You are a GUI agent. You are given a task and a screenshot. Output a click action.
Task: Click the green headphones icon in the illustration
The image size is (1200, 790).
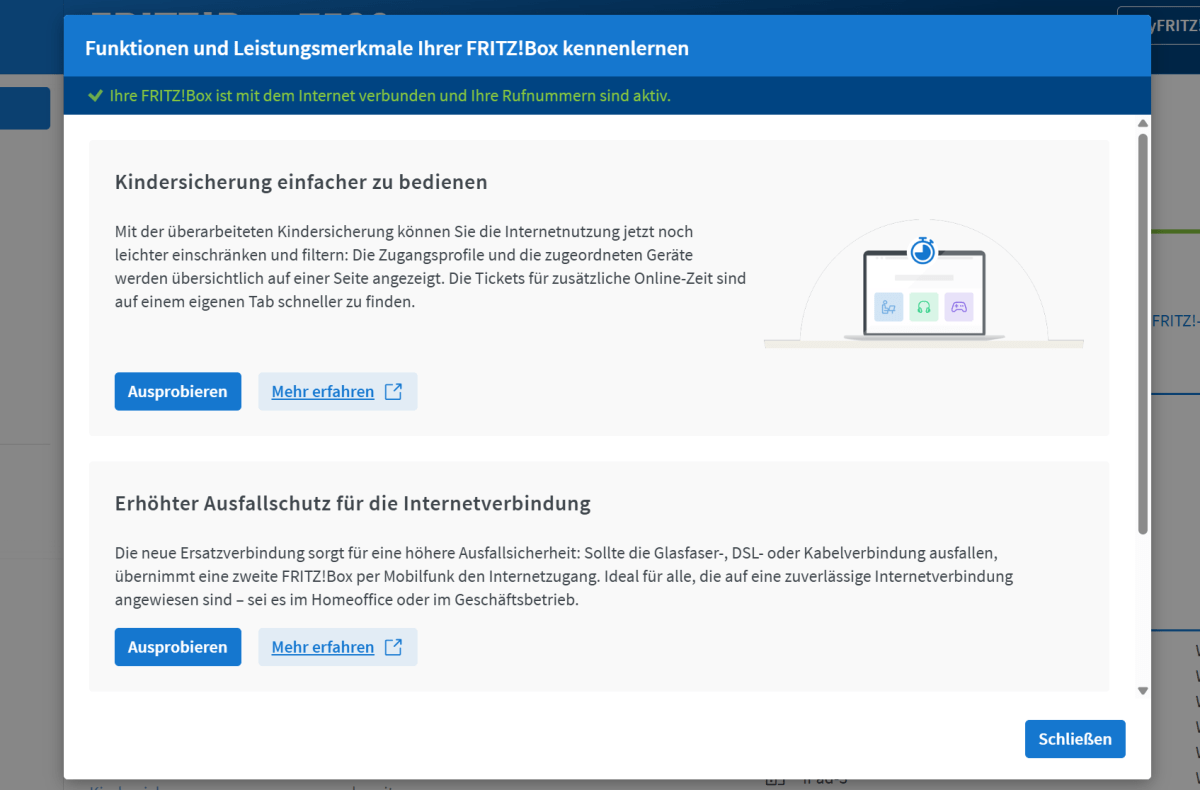click(x=923, y=307)
